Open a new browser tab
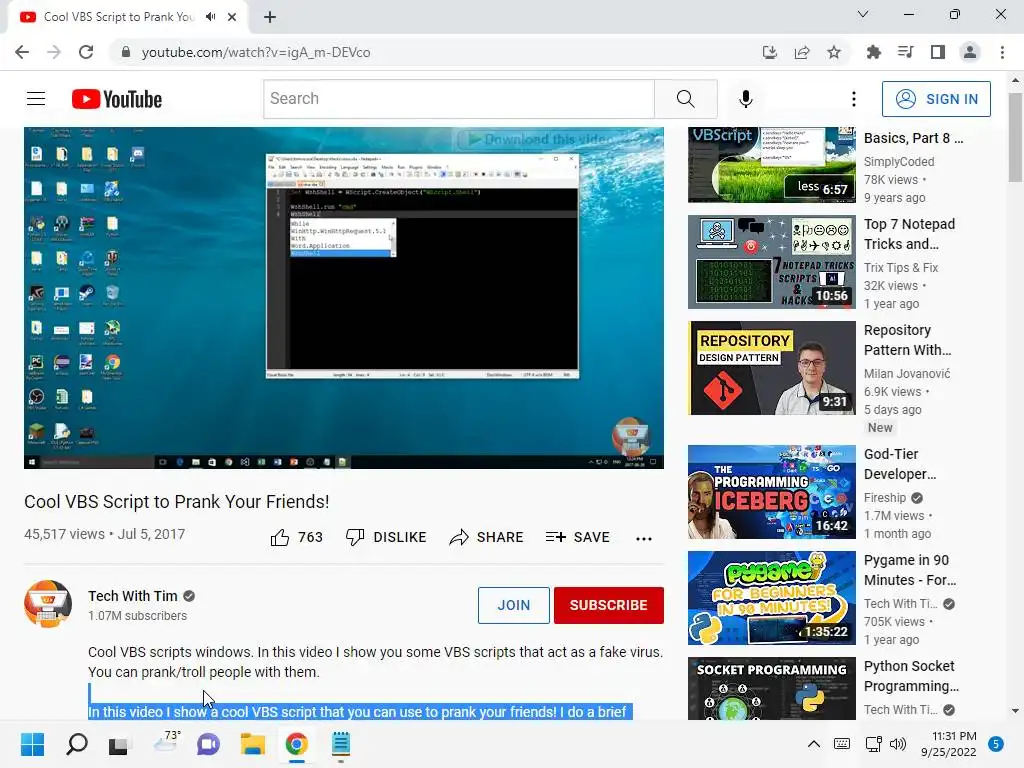 point(270,17)
